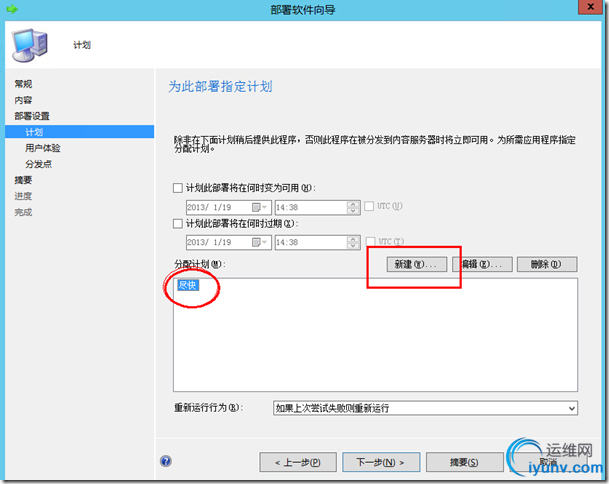Select 摘要 step in sidebar
609x484 pixels.
tap(23, 180)
